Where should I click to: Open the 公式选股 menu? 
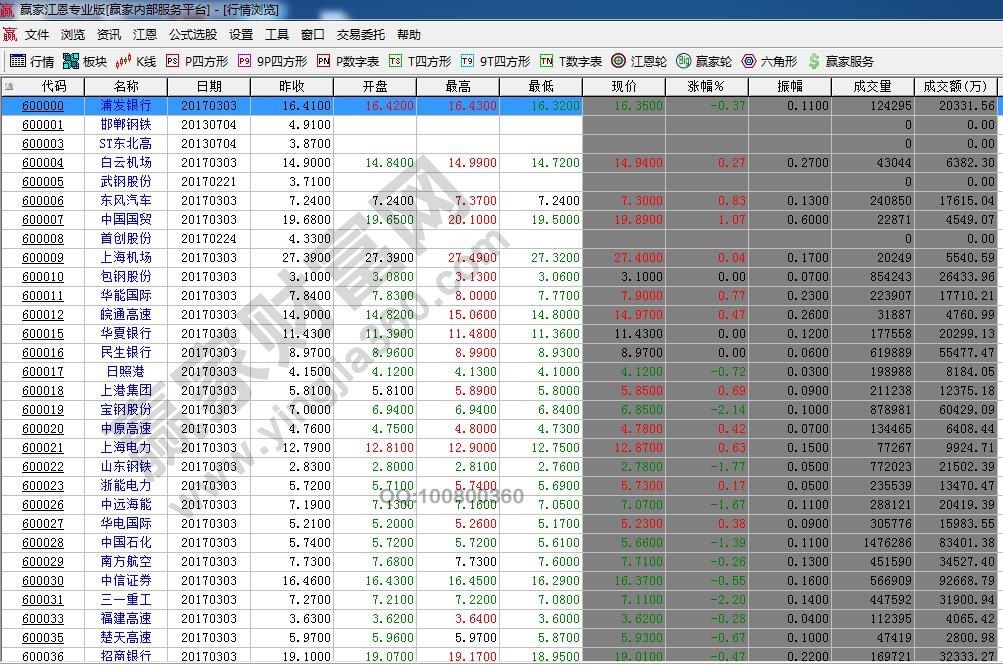pos(192,34)
